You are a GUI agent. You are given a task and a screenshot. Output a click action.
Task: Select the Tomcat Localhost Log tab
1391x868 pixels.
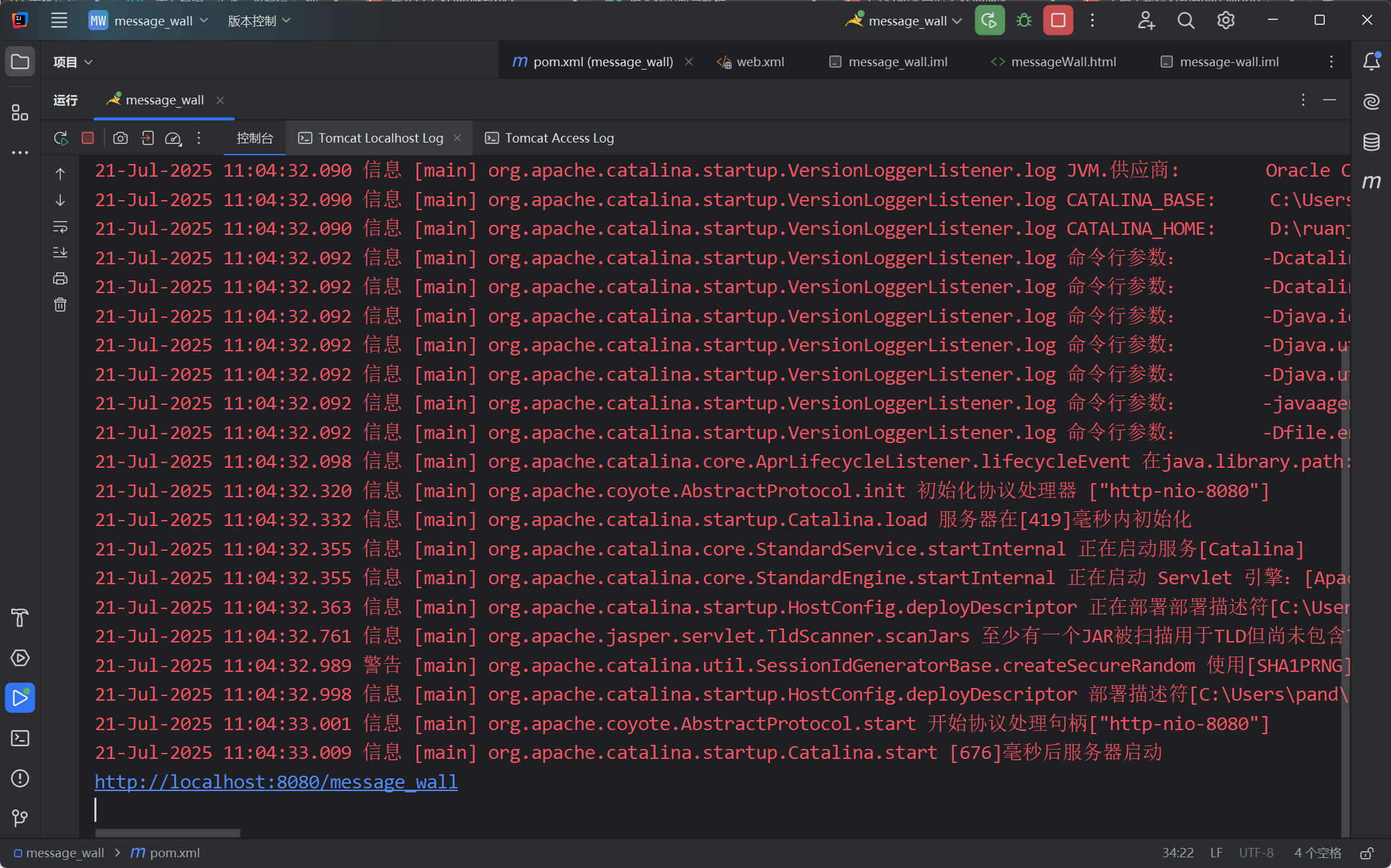click(380, 138)
